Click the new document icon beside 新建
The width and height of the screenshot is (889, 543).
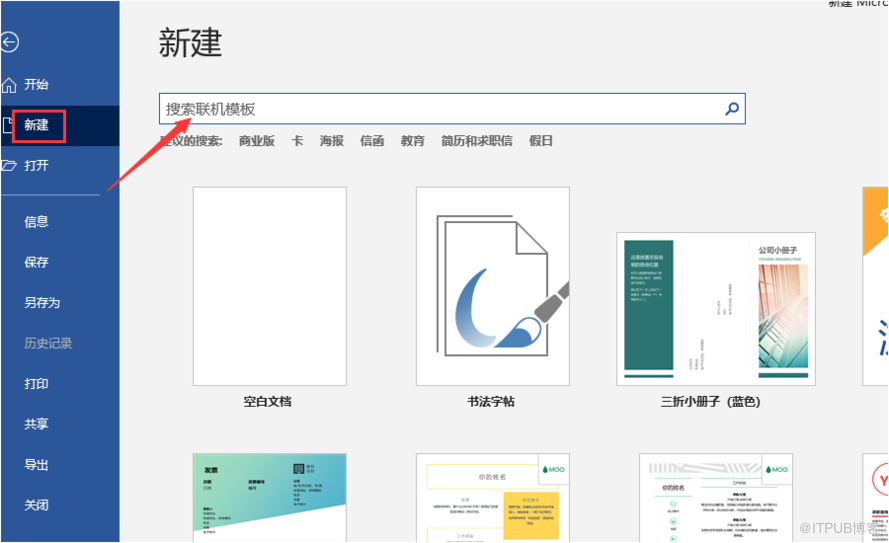tap(8, 125)
